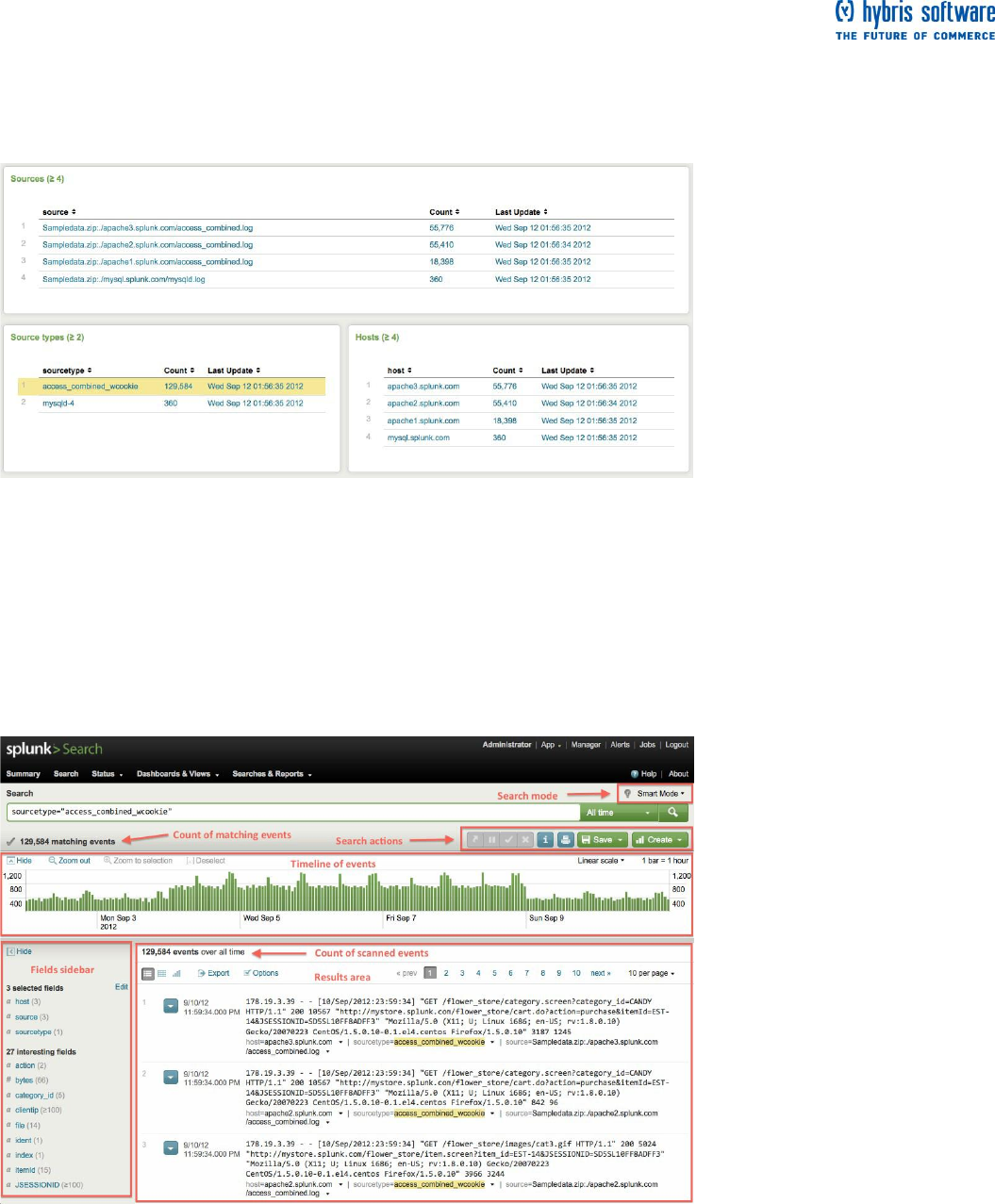The image size is (995, 1204).
Task: Select the list view results icon
Action: pos(148,973)
